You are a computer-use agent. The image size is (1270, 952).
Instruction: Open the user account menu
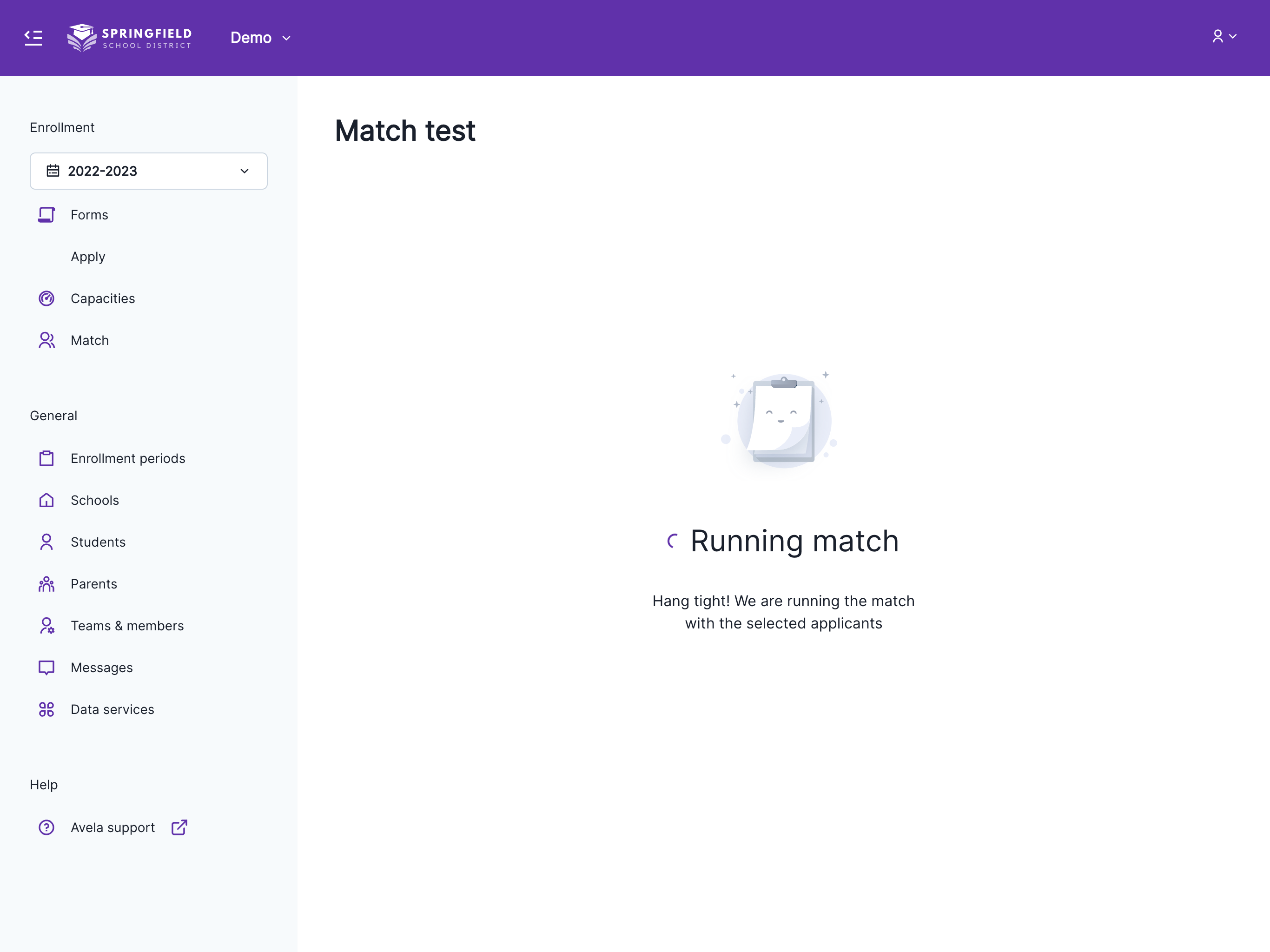[x=1224, y=37]
